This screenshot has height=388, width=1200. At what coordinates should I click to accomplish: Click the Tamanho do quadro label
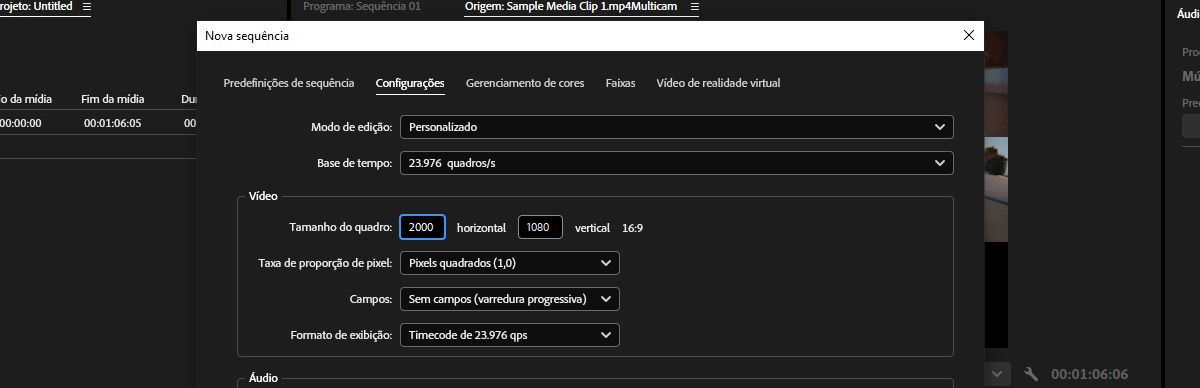(340, 227)
